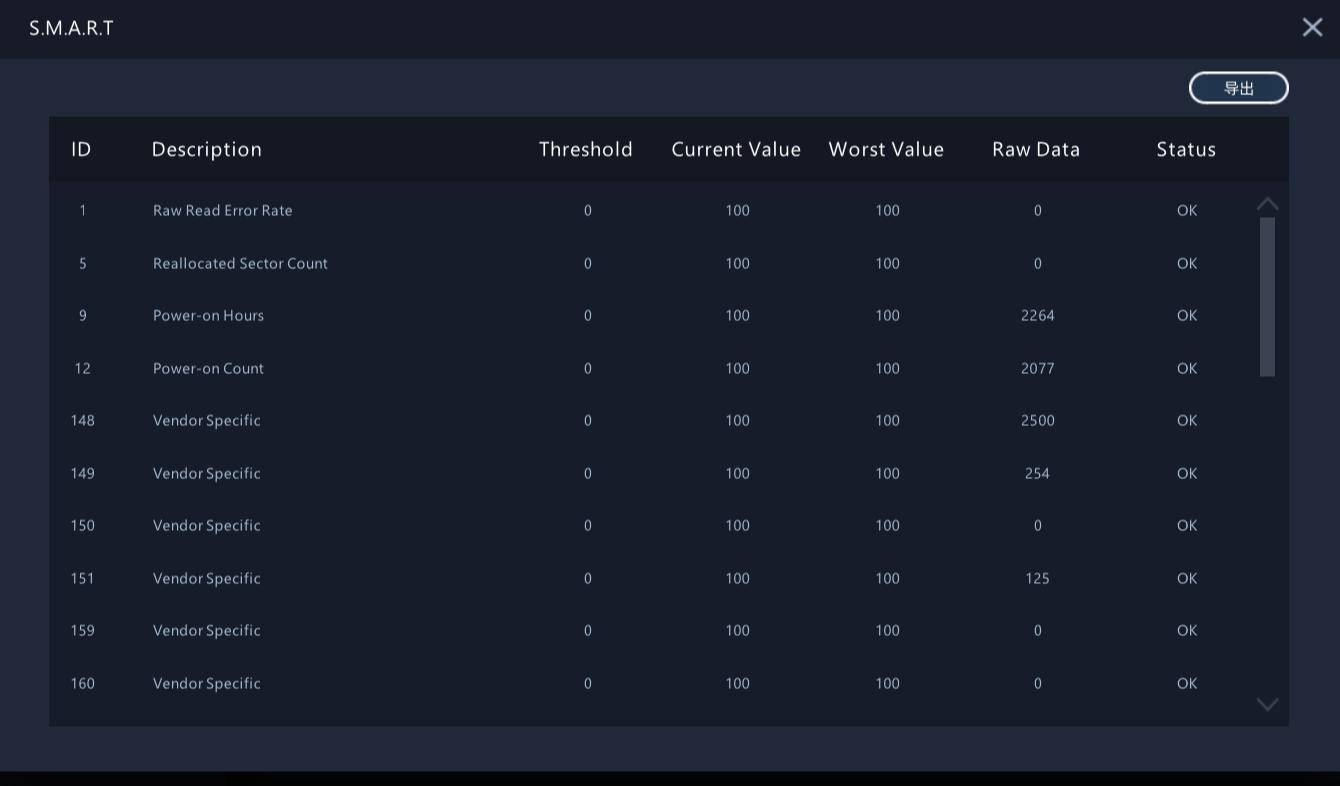The height and width of the screenshot is (786, 1340).
Task: Click the ID cell 12
Action: 82,368
